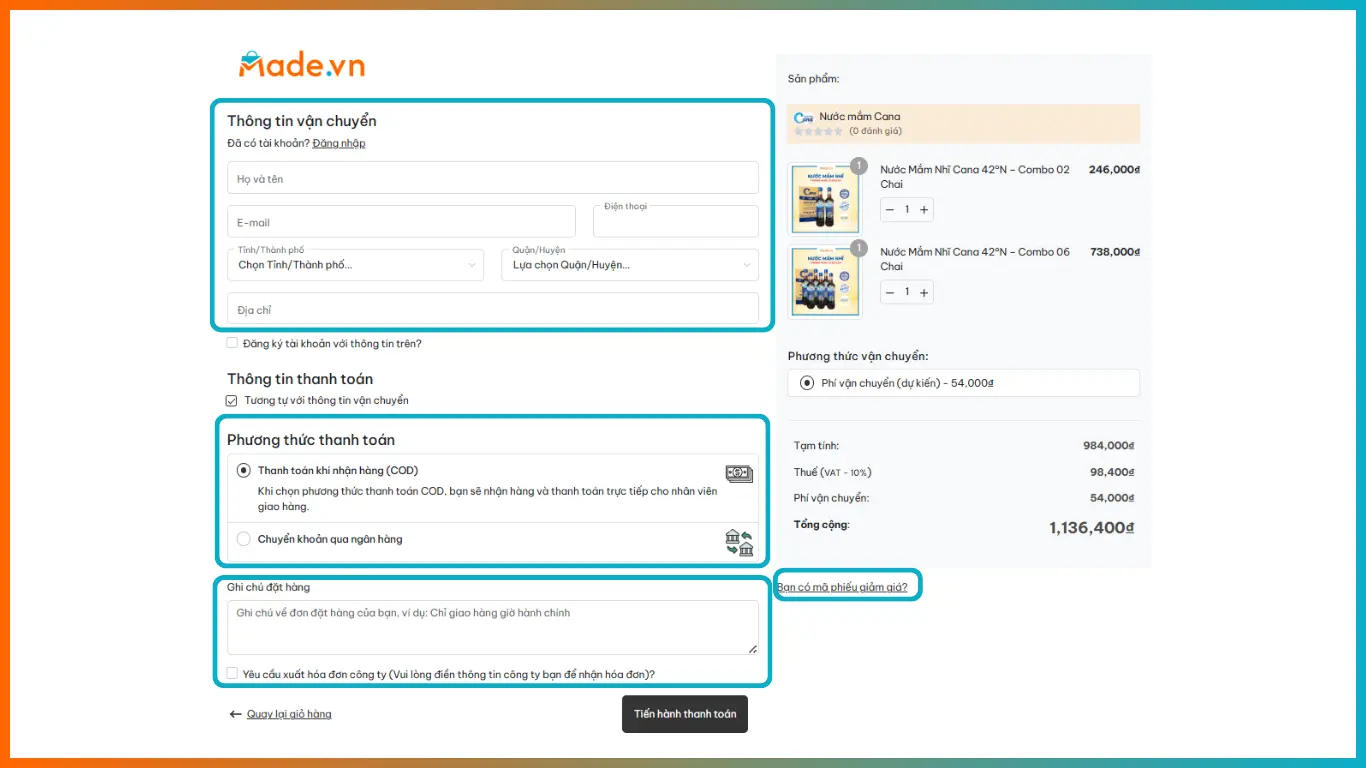The width and height of the screenshot is (1366, 768).
Task: Click the price '246,000đ'
Action: pos(1114,170)
